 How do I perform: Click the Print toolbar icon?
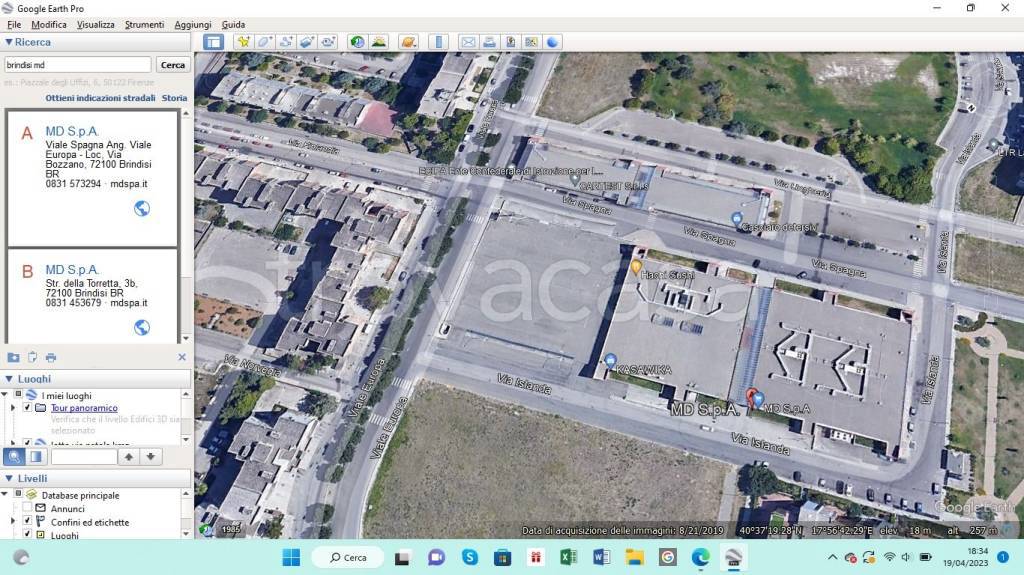tap(489, 42)
